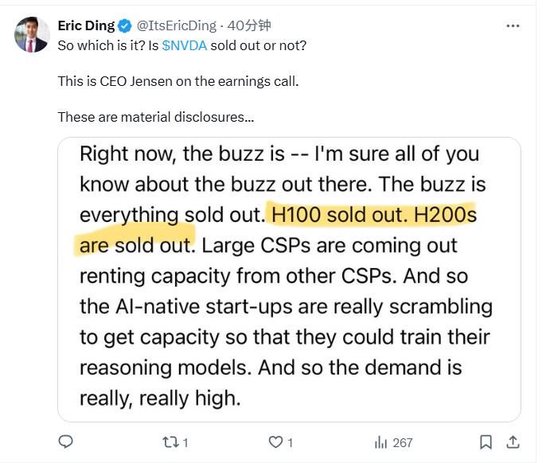This screenshot has height=463, width=550.
Task: Click the reply speech bubble icon
Action: [66, 442]
